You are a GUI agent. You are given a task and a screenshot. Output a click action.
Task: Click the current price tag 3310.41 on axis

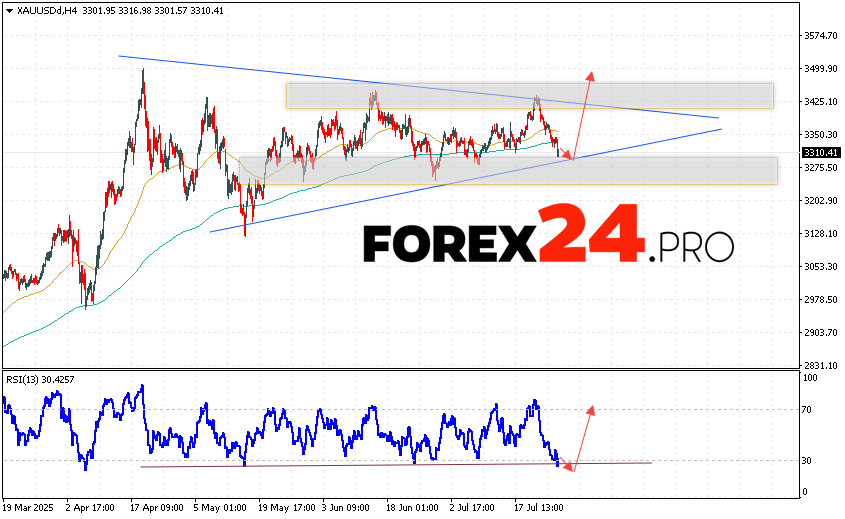click(821, 153)
